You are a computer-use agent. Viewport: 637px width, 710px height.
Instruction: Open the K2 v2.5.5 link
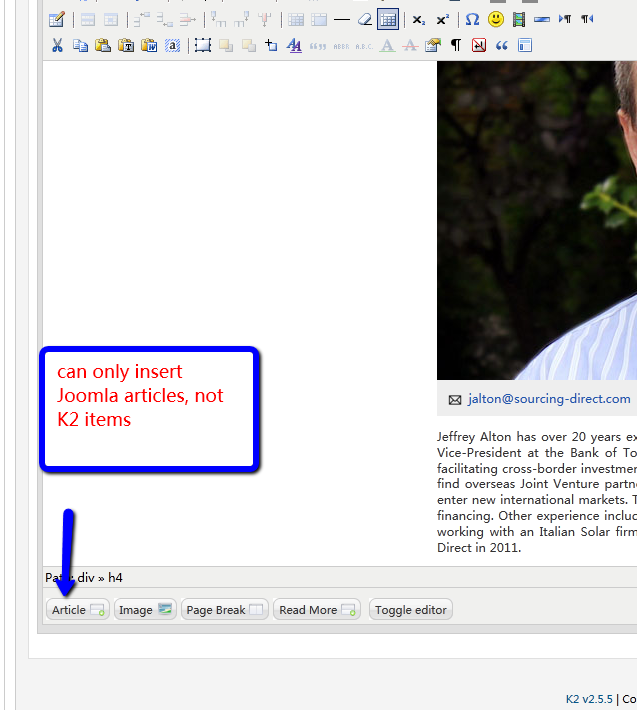pyautogui.click(x=589, y=699)
